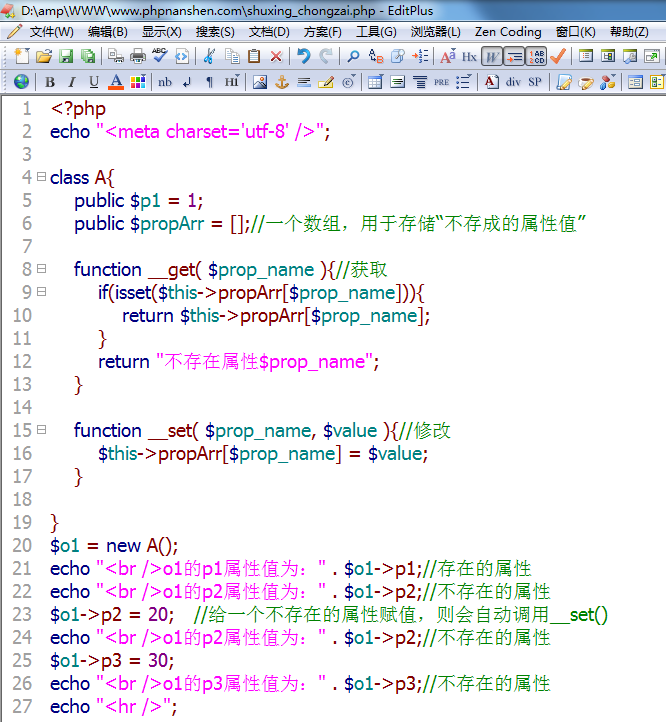Collapse the __get function fold marker
Screen dimensions: 666x722
coord(41,268)
